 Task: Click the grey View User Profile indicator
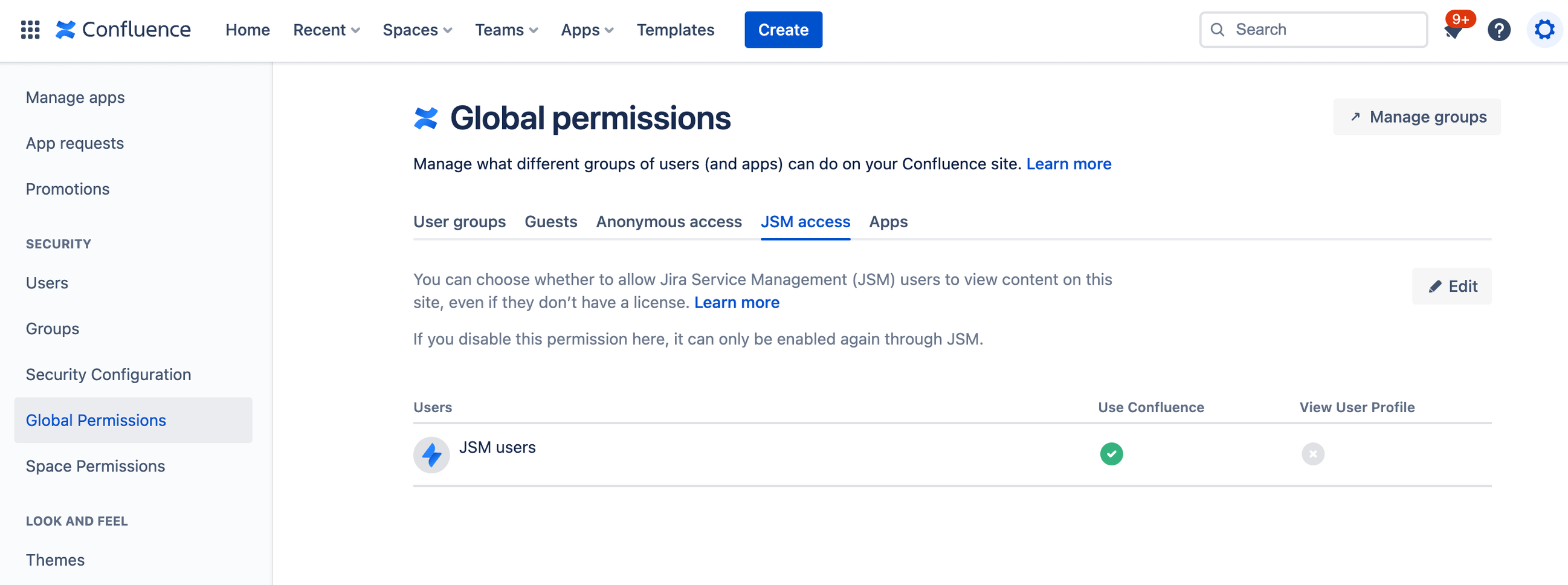pos(1312,454)
